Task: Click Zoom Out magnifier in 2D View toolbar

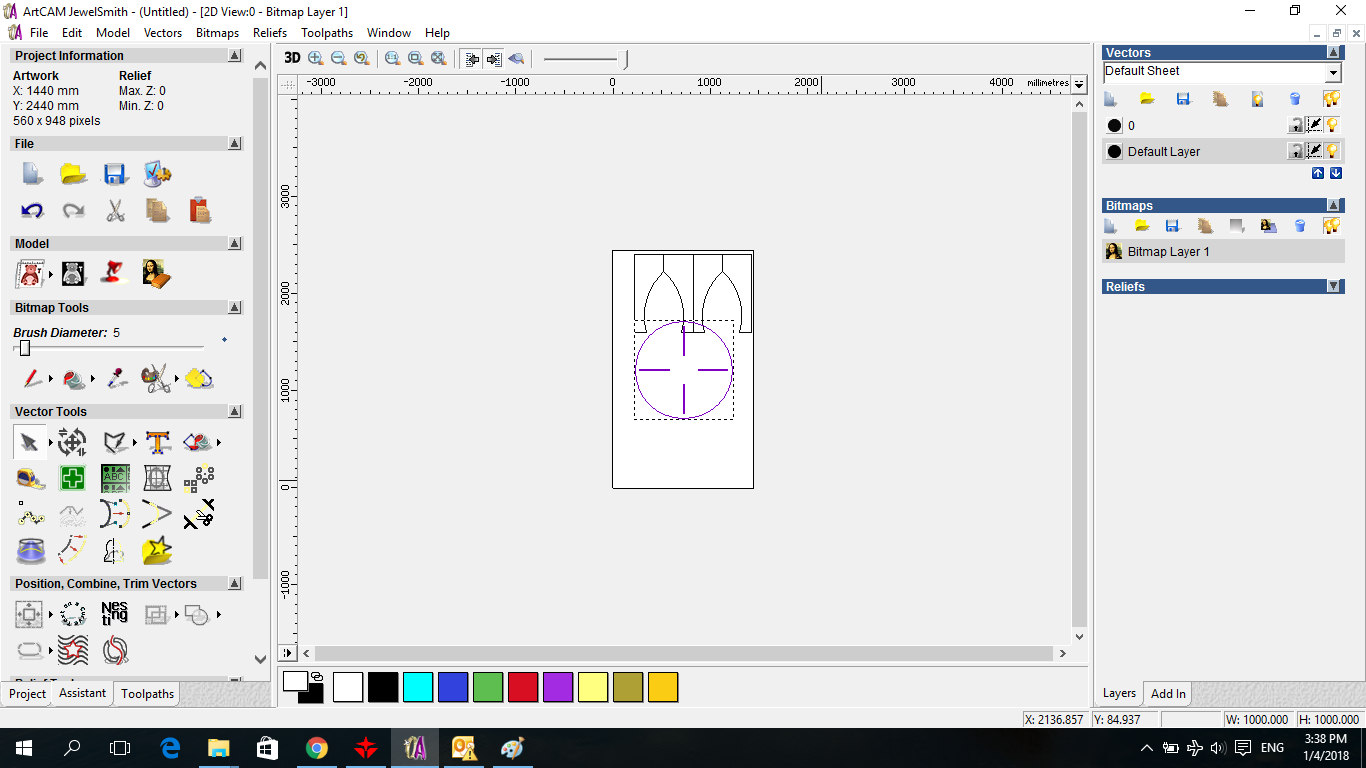Action: [x=338, y=59]
